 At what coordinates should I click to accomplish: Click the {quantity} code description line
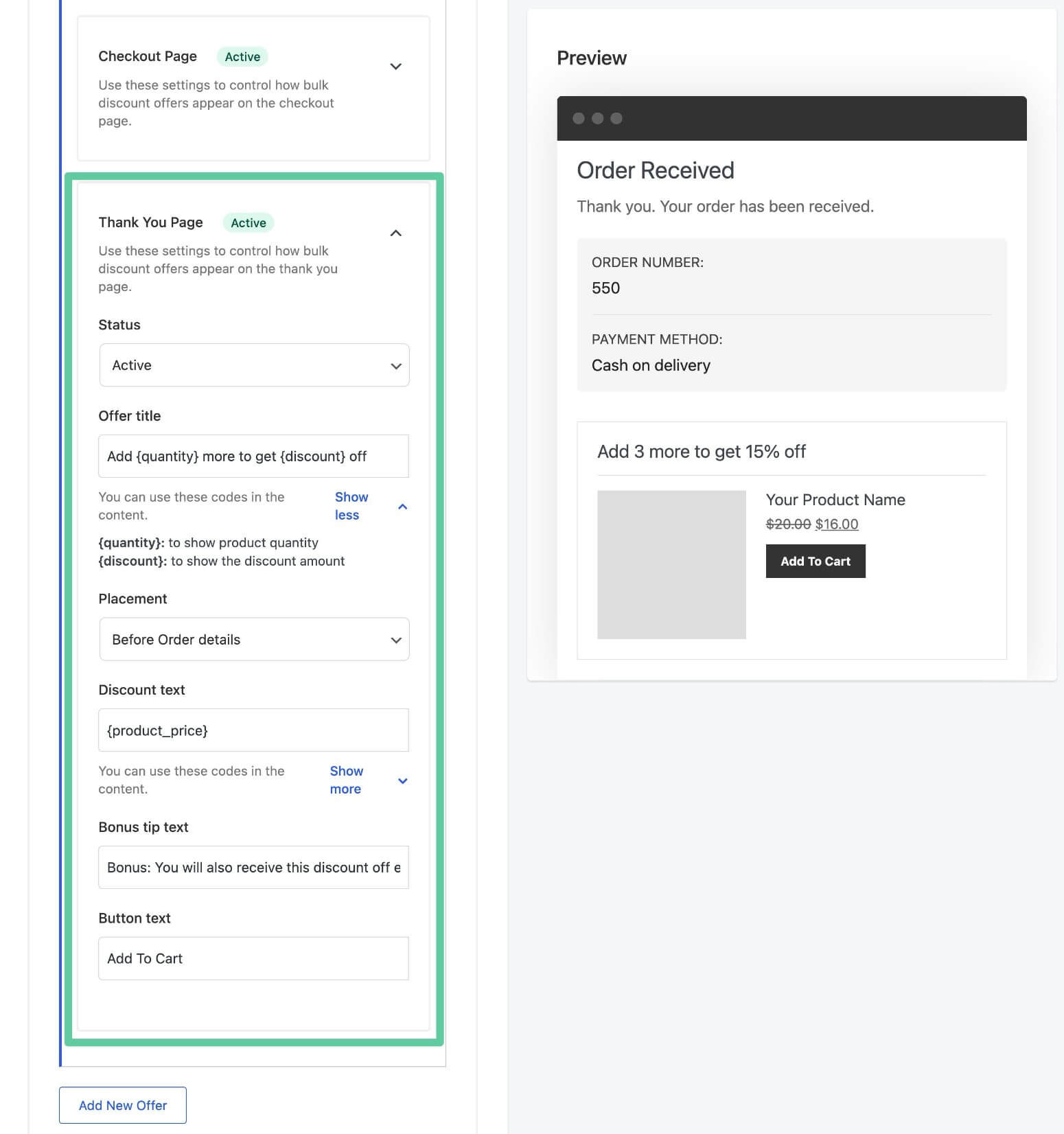tap(208, 543)
